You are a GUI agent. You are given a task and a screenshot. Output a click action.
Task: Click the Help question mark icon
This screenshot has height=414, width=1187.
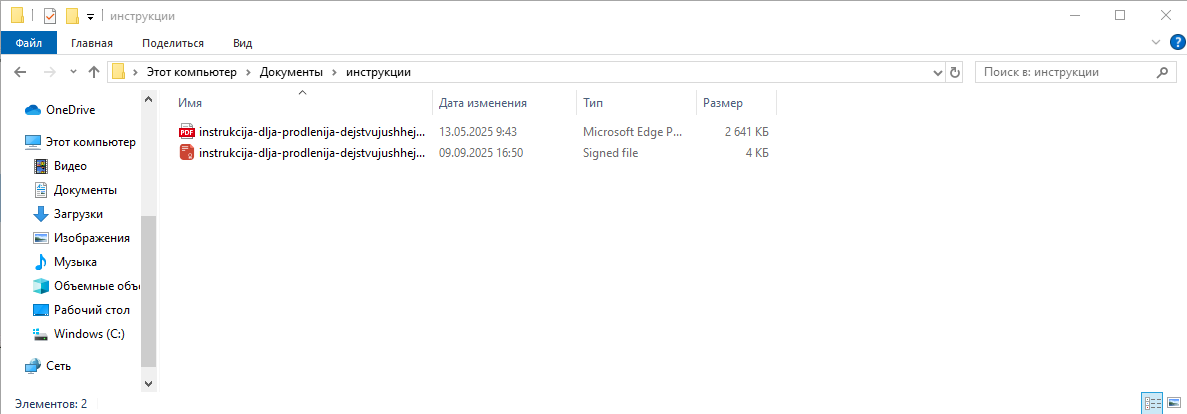click(1175, 42)
